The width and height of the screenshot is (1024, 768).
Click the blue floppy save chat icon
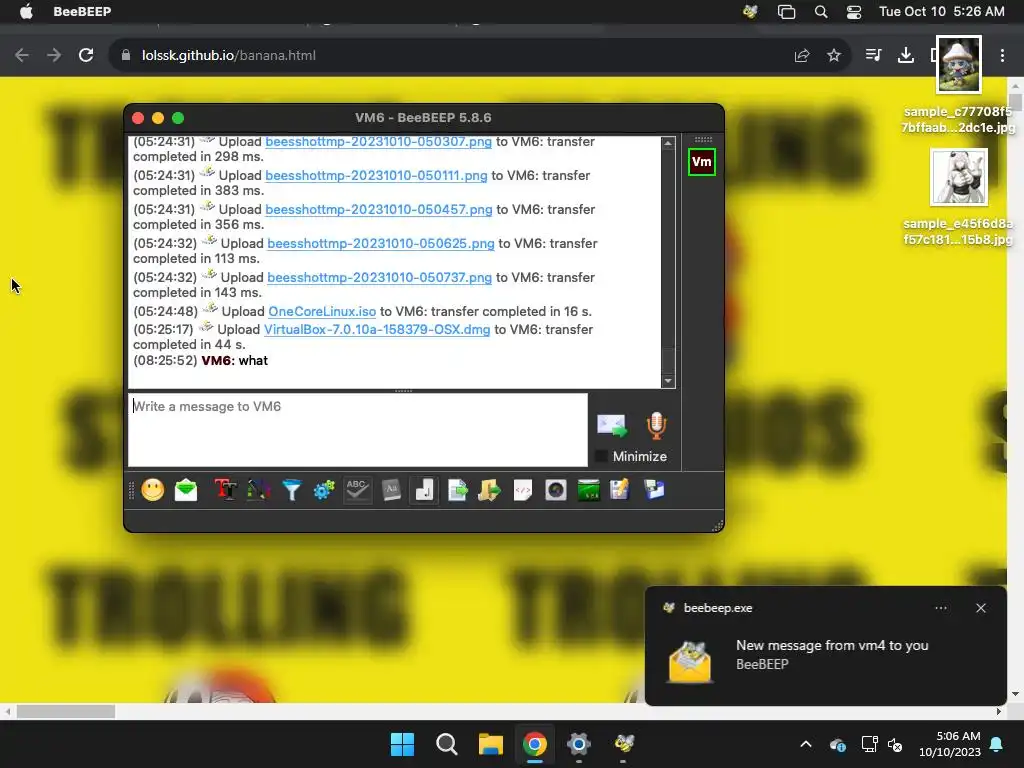654,490
